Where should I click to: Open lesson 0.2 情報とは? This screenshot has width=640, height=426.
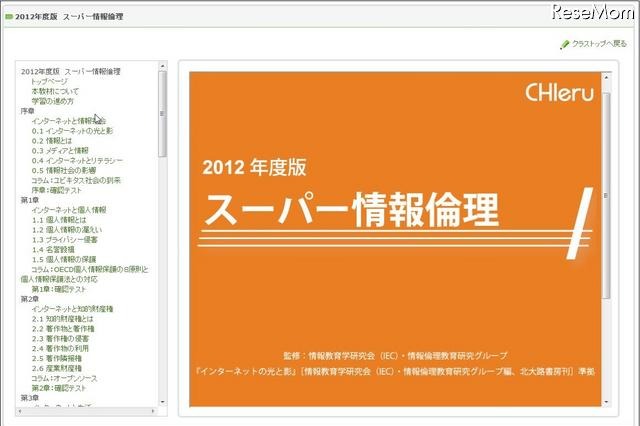click(x=52, y=141)
